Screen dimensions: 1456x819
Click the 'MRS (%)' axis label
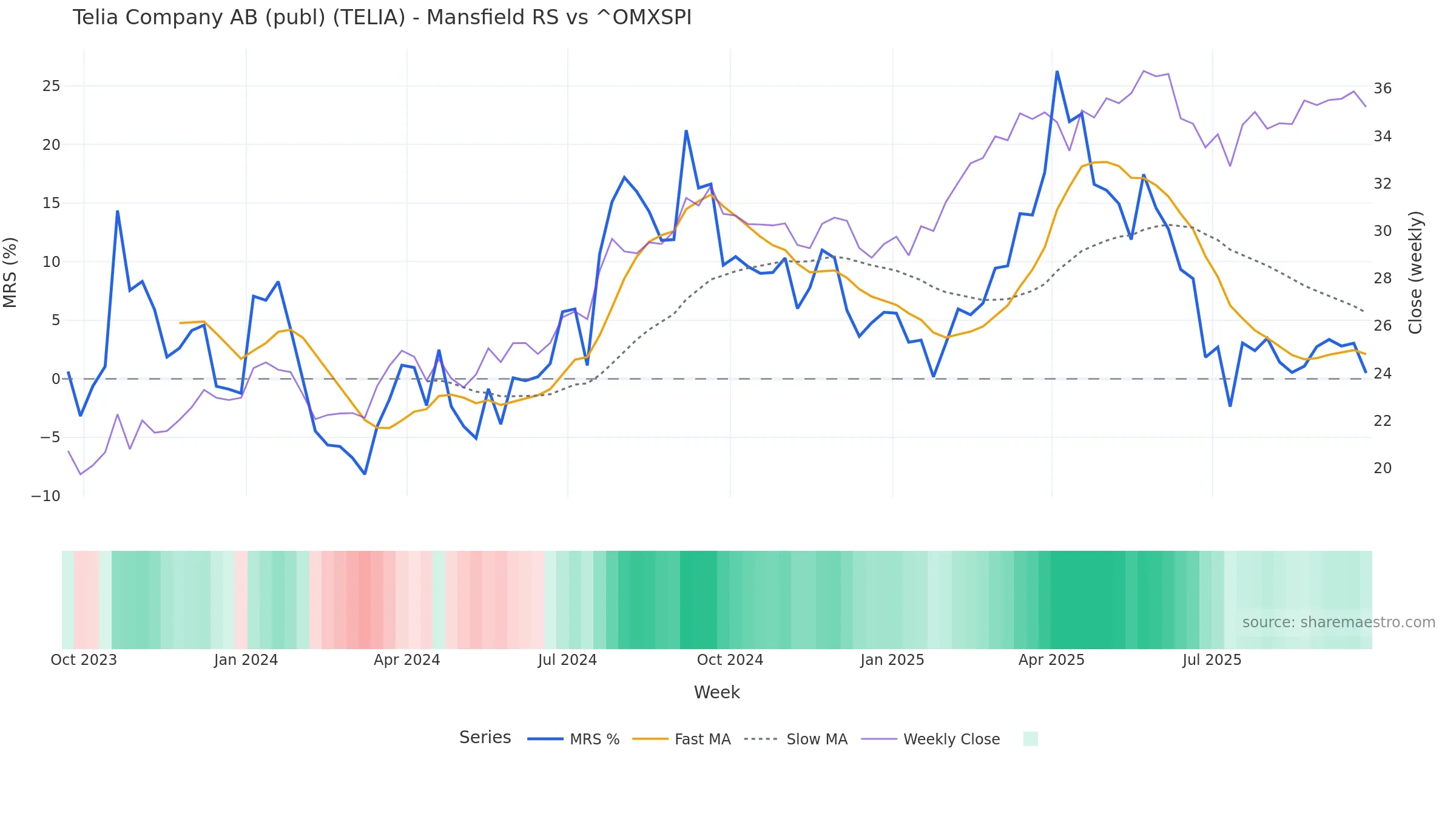pos(10,272)
